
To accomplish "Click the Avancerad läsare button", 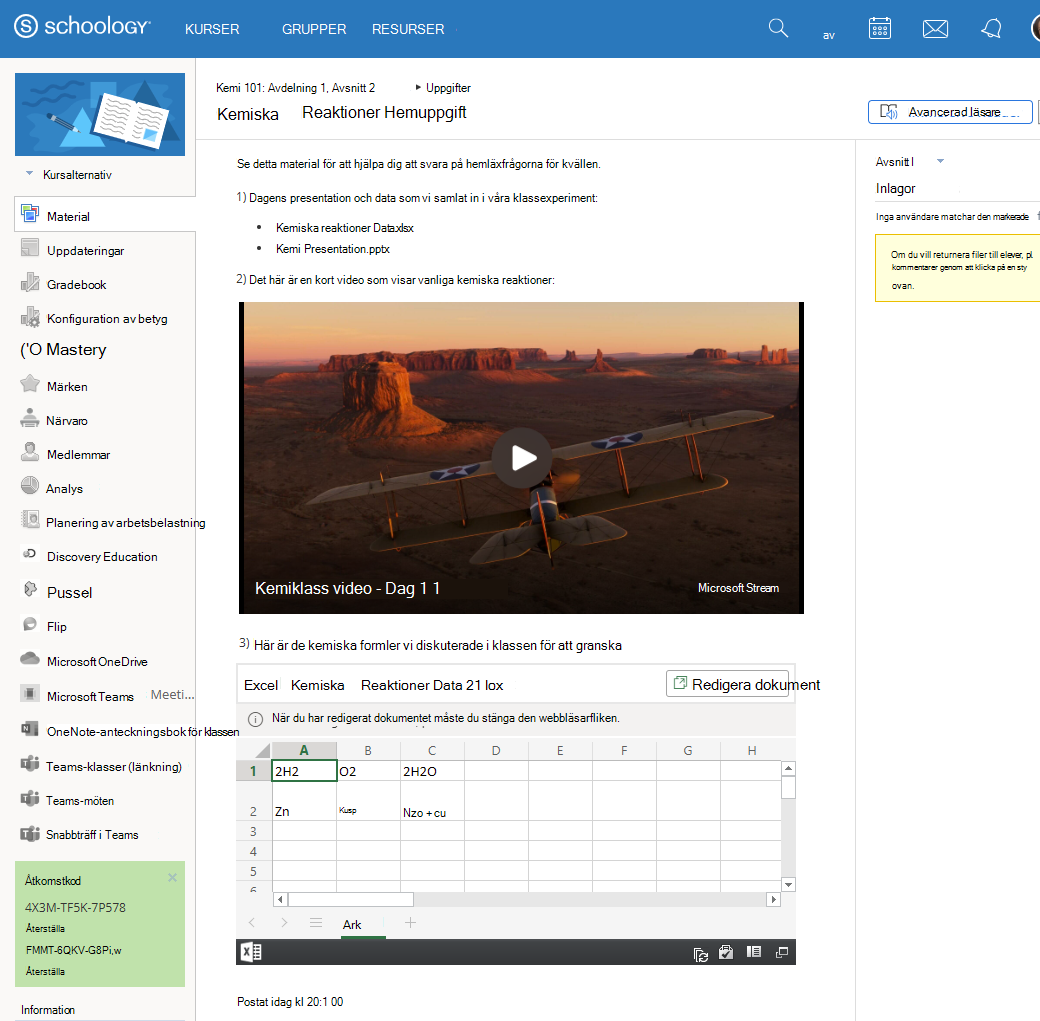I will pyautogui.click(x=950, y=112).
